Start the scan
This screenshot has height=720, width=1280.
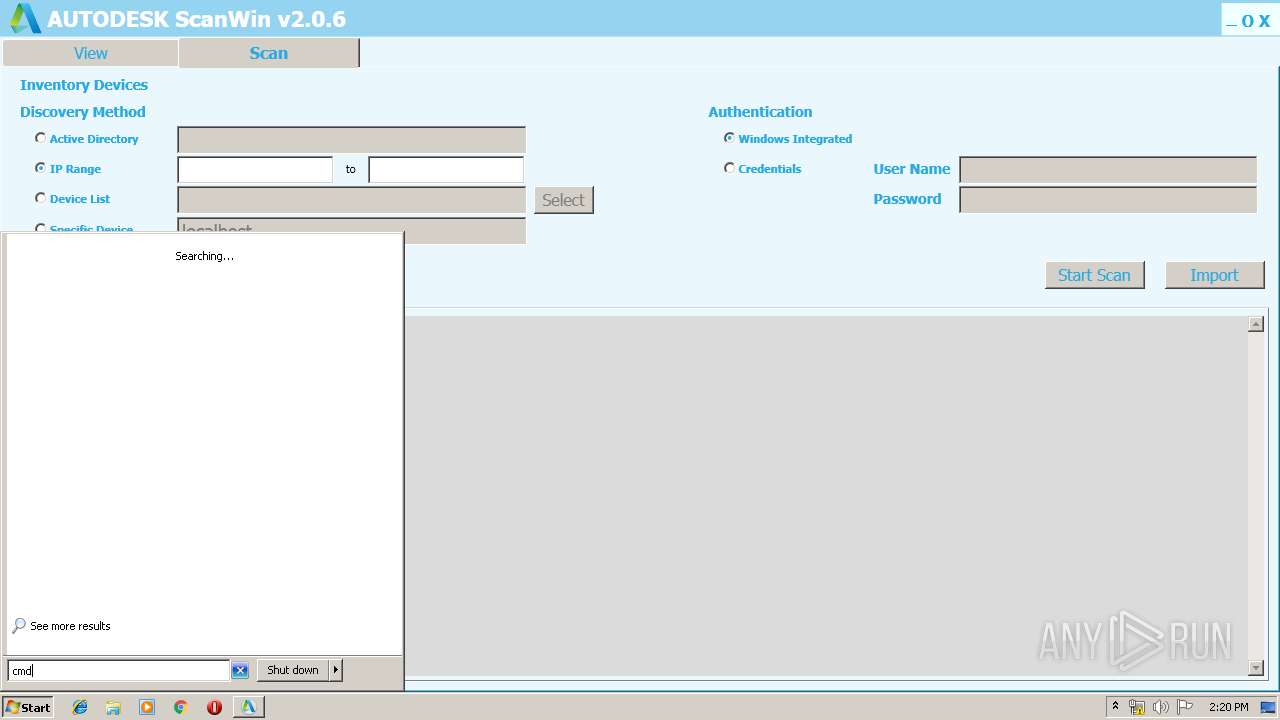point(1095,275)
